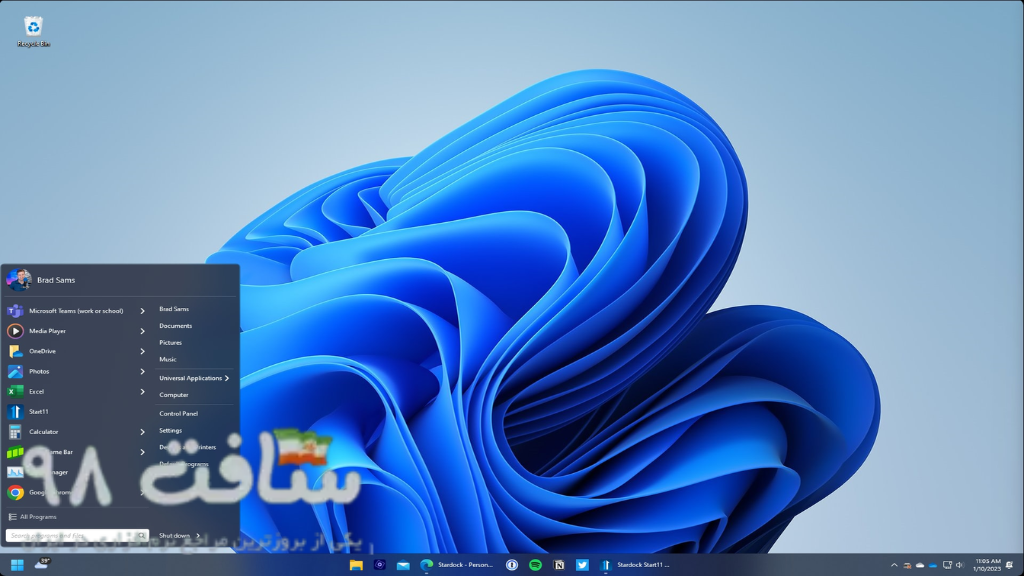Image resolution: width=1024 pixels, height=576 pixels.
Task: Open the purple camera app on taskbar
Action: click(x=379, y=565)
